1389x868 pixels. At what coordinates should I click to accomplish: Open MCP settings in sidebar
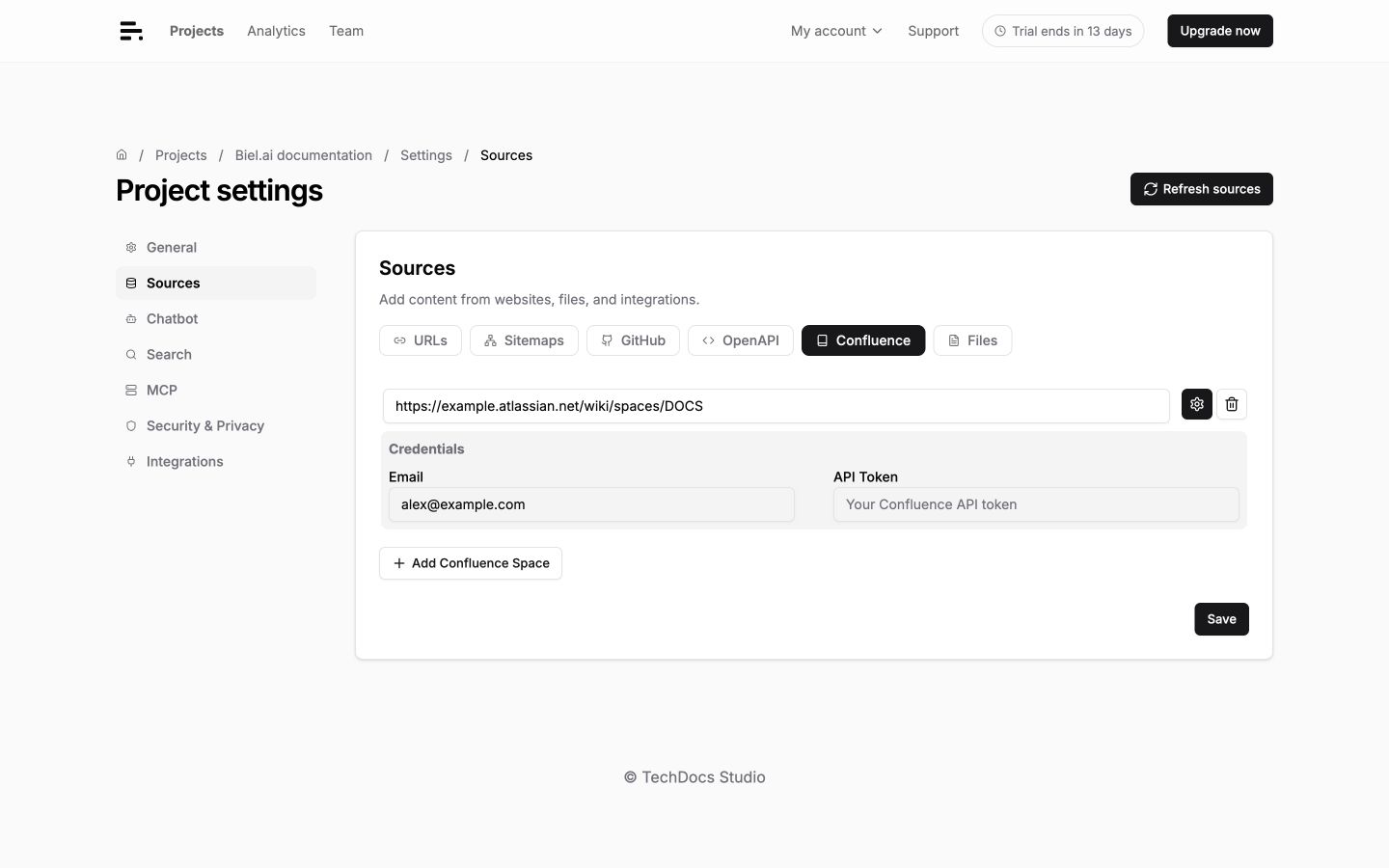tap(216, 390)
